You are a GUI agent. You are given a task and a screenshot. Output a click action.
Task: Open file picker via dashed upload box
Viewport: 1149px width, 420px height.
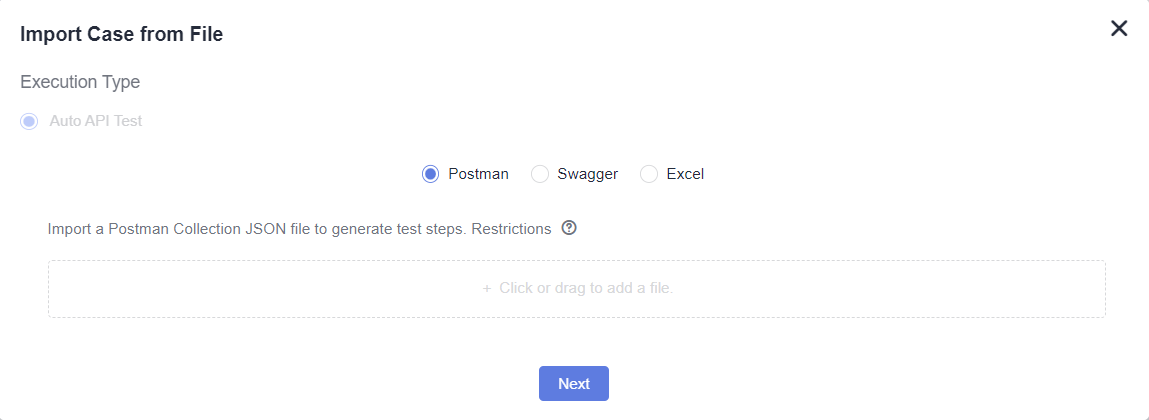pos(577,289)
